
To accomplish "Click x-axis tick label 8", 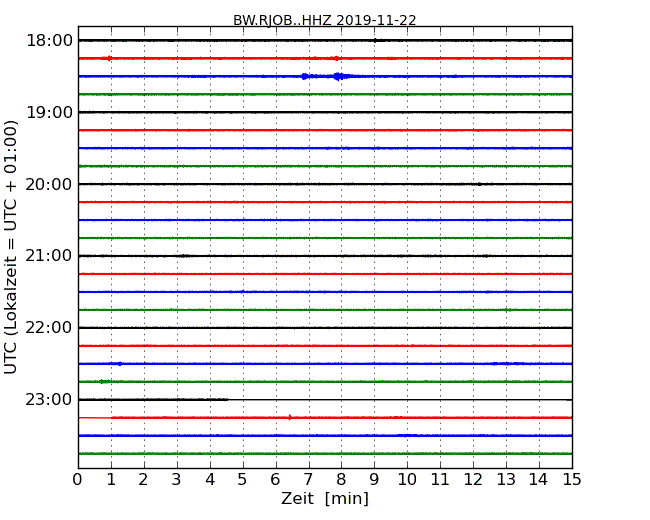I will [341, 479].
